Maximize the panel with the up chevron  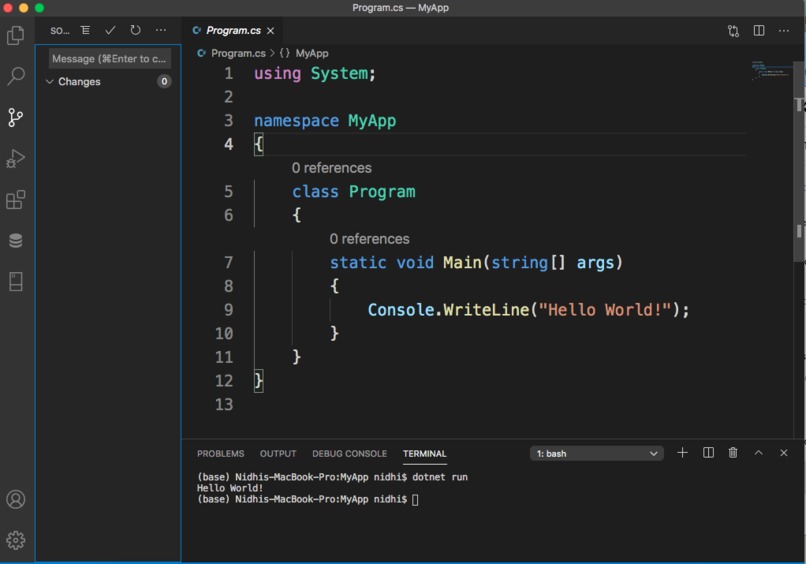(758, 452)
